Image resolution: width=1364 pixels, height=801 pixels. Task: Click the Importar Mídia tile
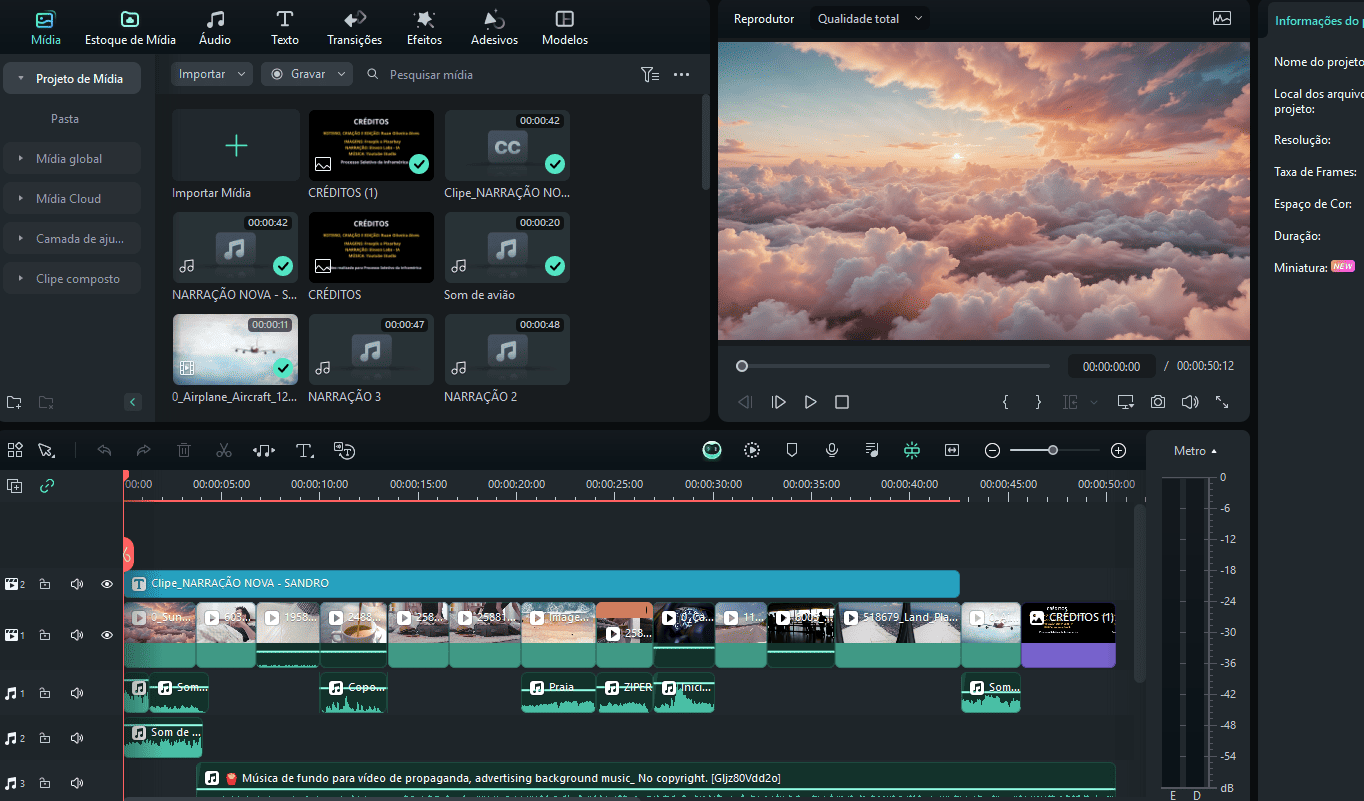pyautogui.click(x=236, y=146)
